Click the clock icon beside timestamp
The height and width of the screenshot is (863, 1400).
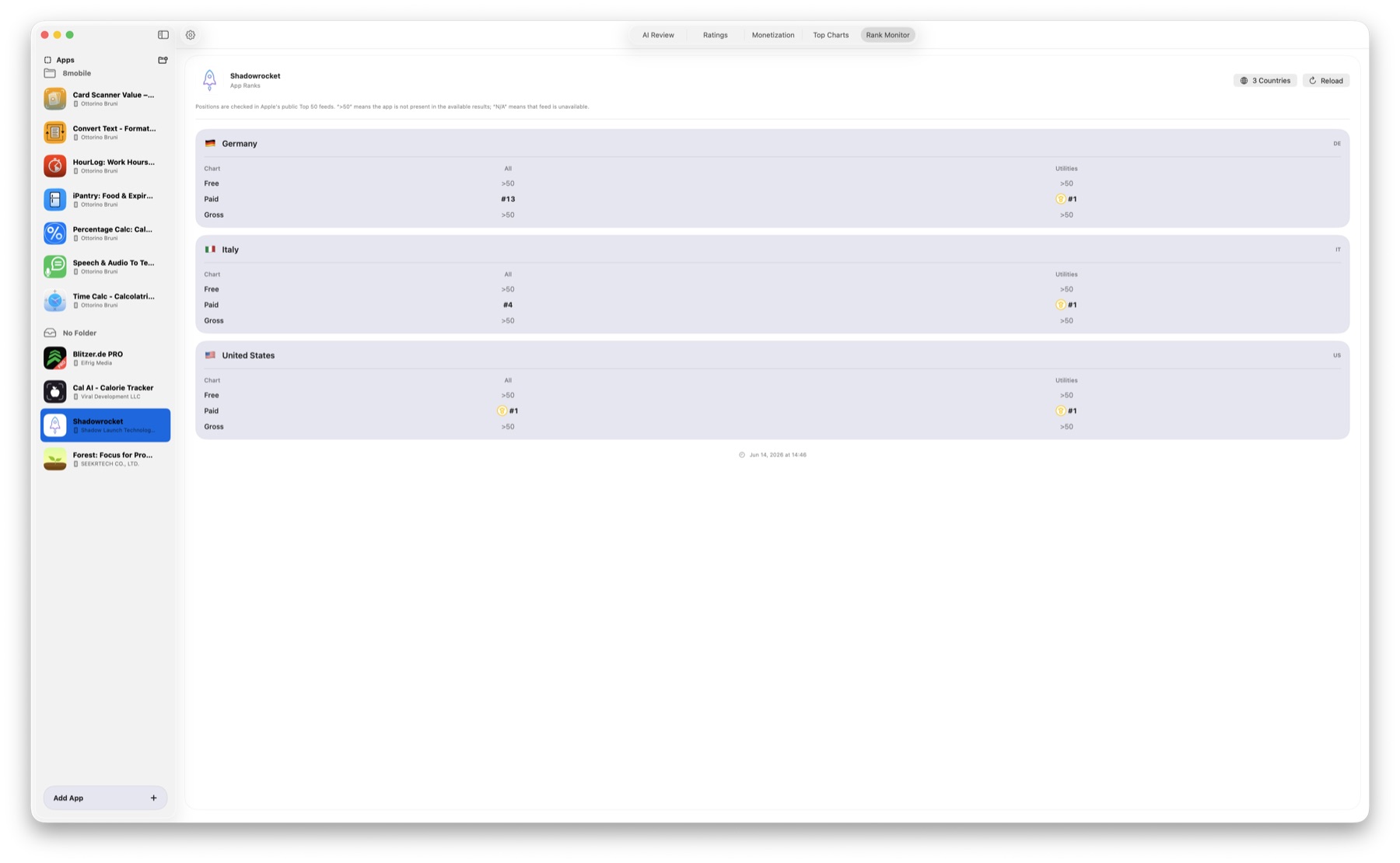pos(742,455)
